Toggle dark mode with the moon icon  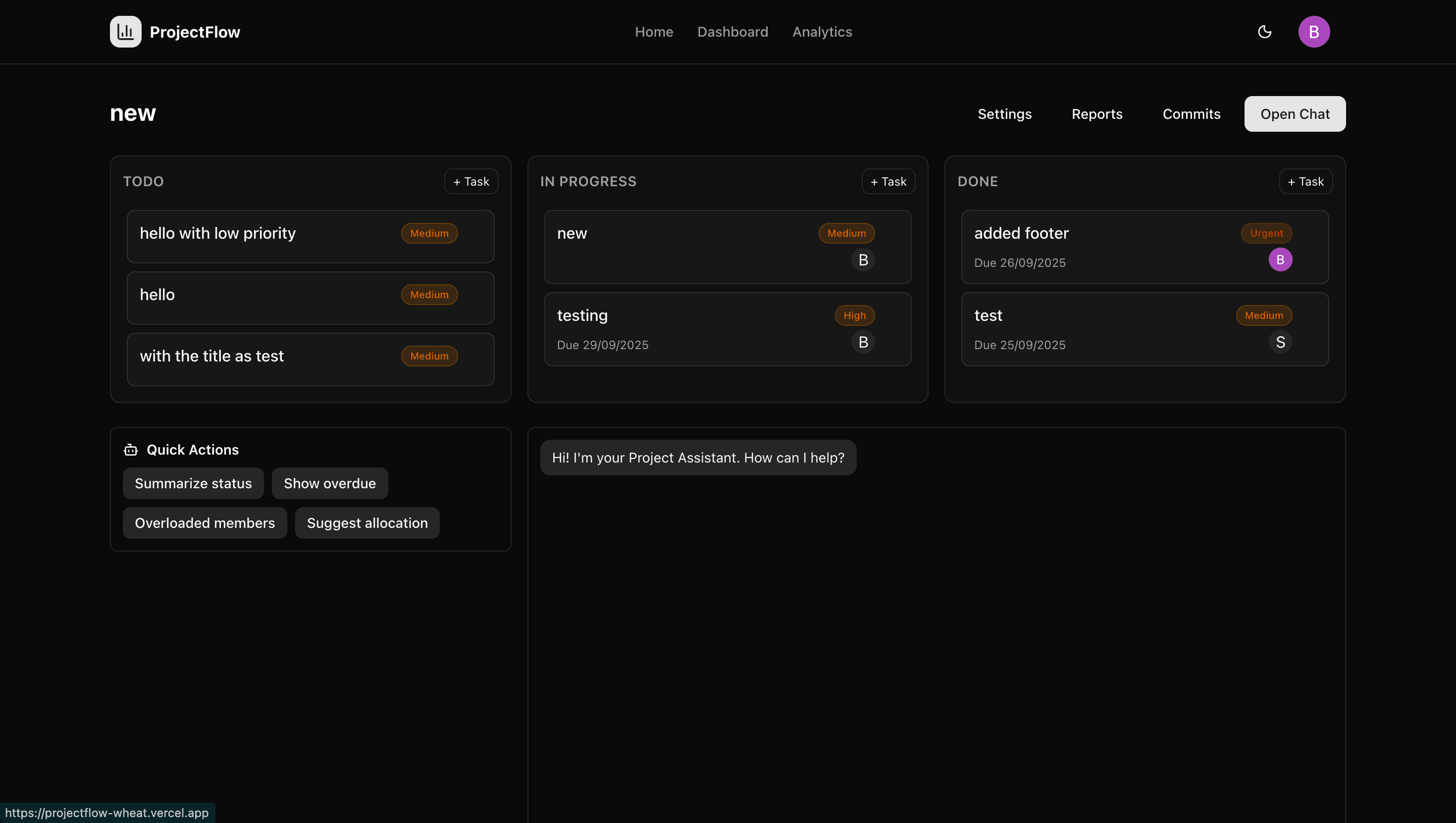pyautogui.click(x=1264, y=32)
